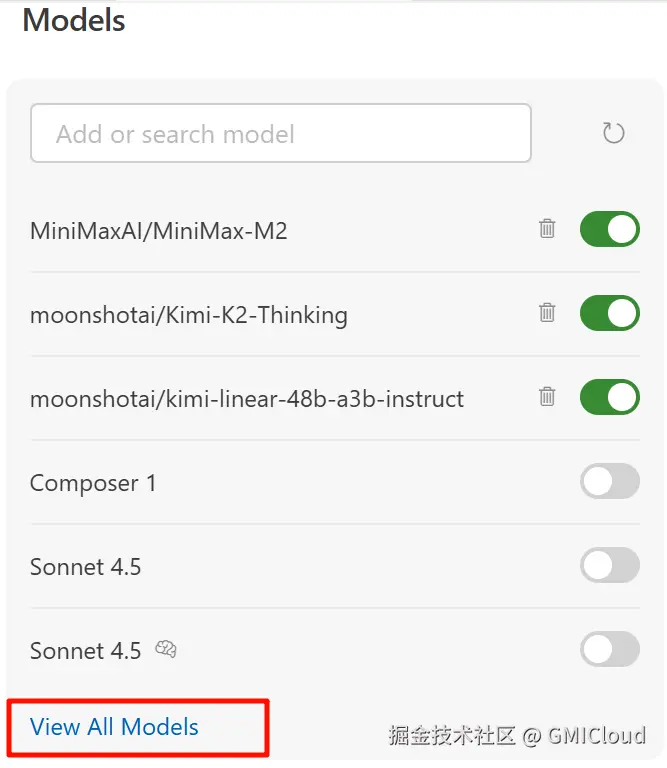667x768 pixels.
Task: Select the moonshotai/kimi-linear-48b-a3b-instruct name
Action: 247,399
